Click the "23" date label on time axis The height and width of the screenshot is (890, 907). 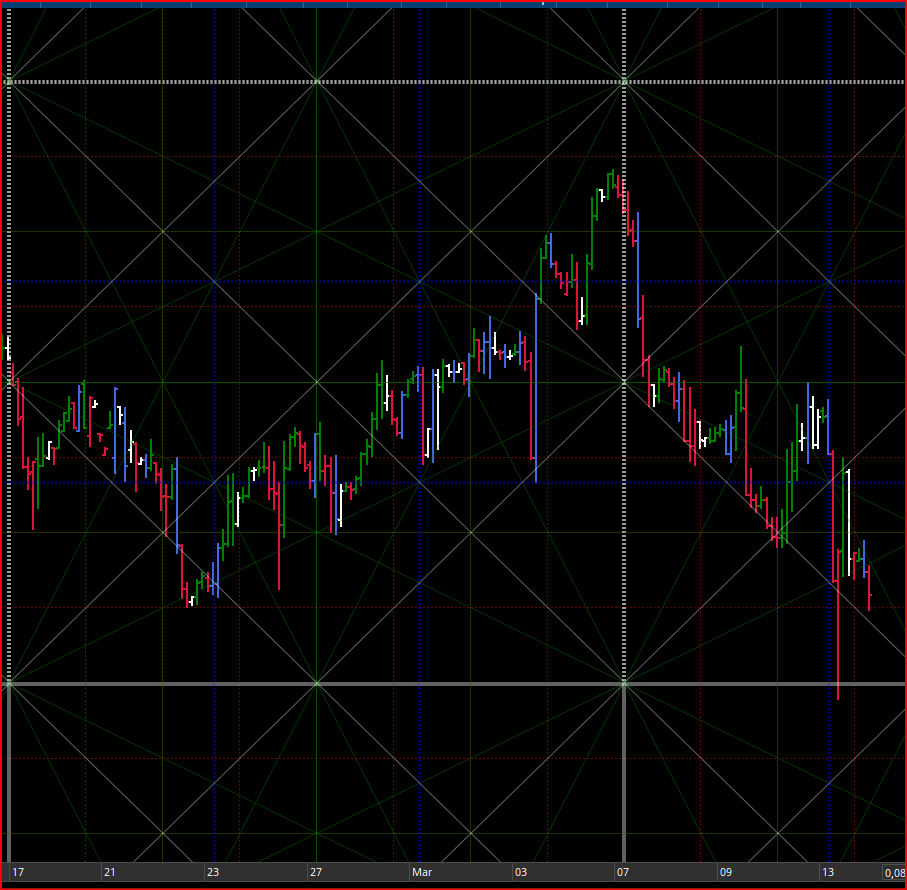pos(213,872)
